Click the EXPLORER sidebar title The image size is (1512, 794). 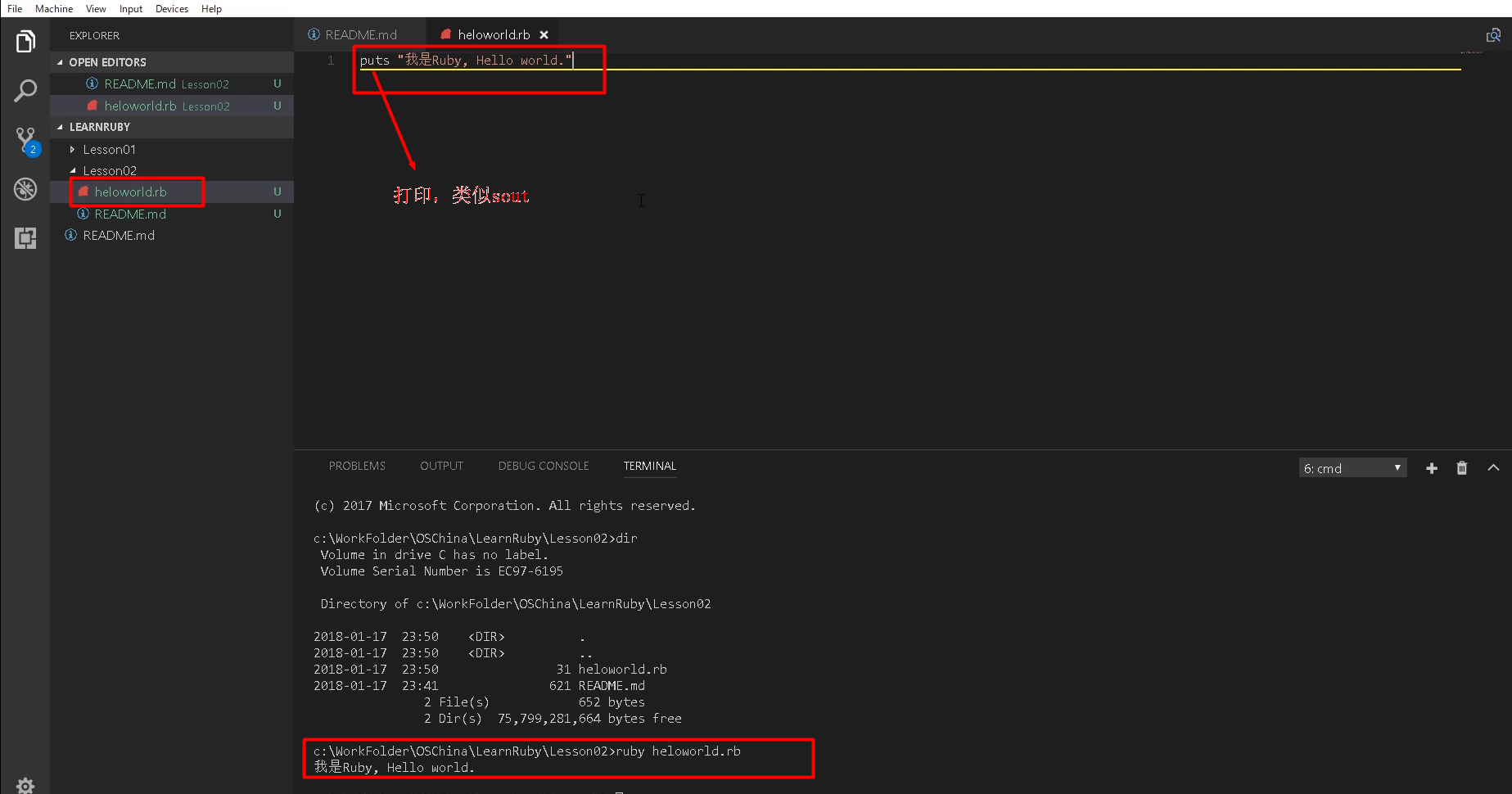94,36
